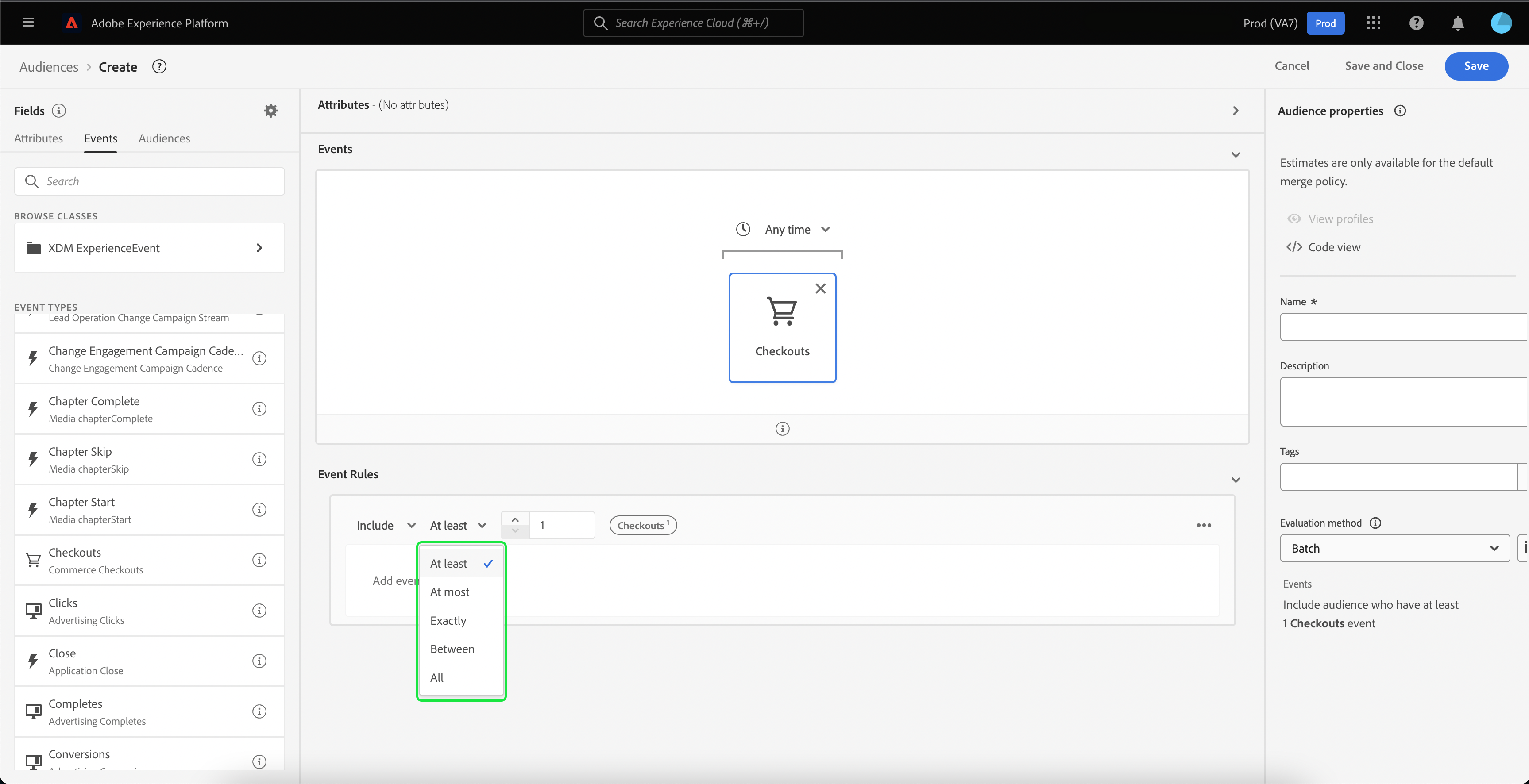Click the notifications bell icon
Viewport: 1529px width, 784px height.
[1458, 23]
